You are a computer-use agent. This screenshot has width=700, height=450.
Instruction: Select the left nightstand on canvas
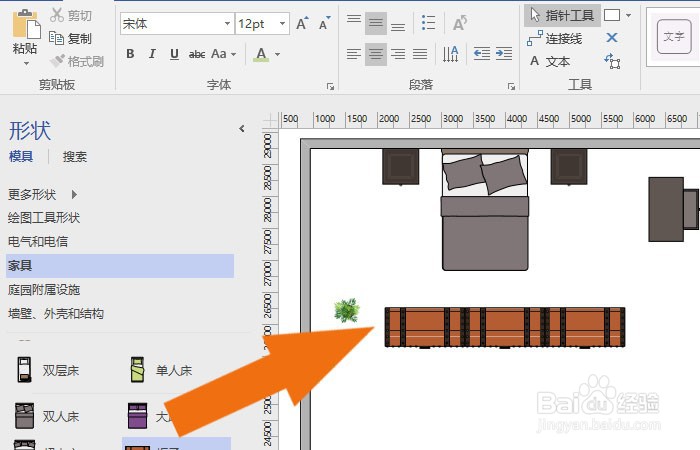400,167
